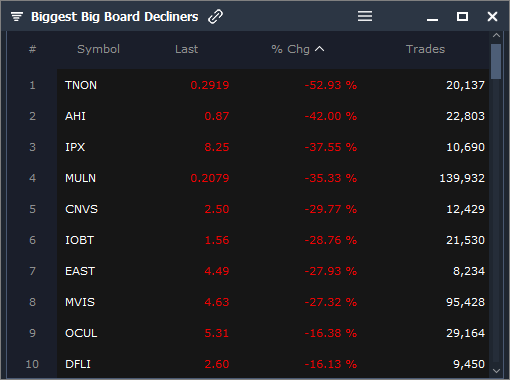510x380 pixels.
Task: Maximize the decliners window
Action: (x=462, y=16)
